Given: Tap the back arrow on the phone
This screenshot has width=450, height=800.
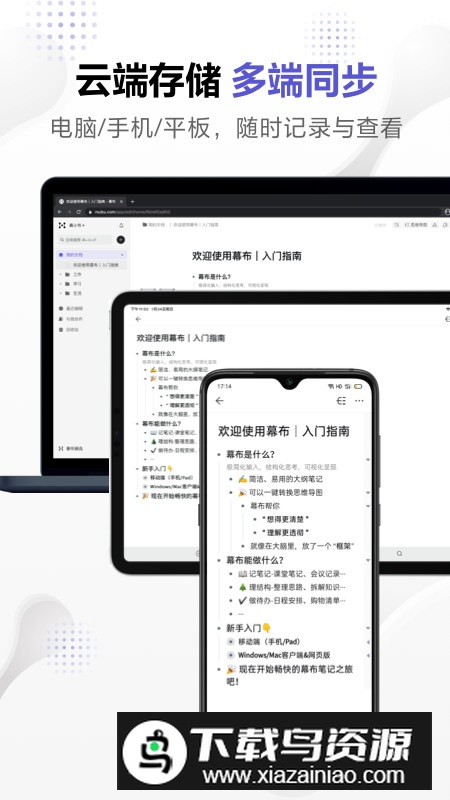Looking at the screenshot, I should [220, 401].
